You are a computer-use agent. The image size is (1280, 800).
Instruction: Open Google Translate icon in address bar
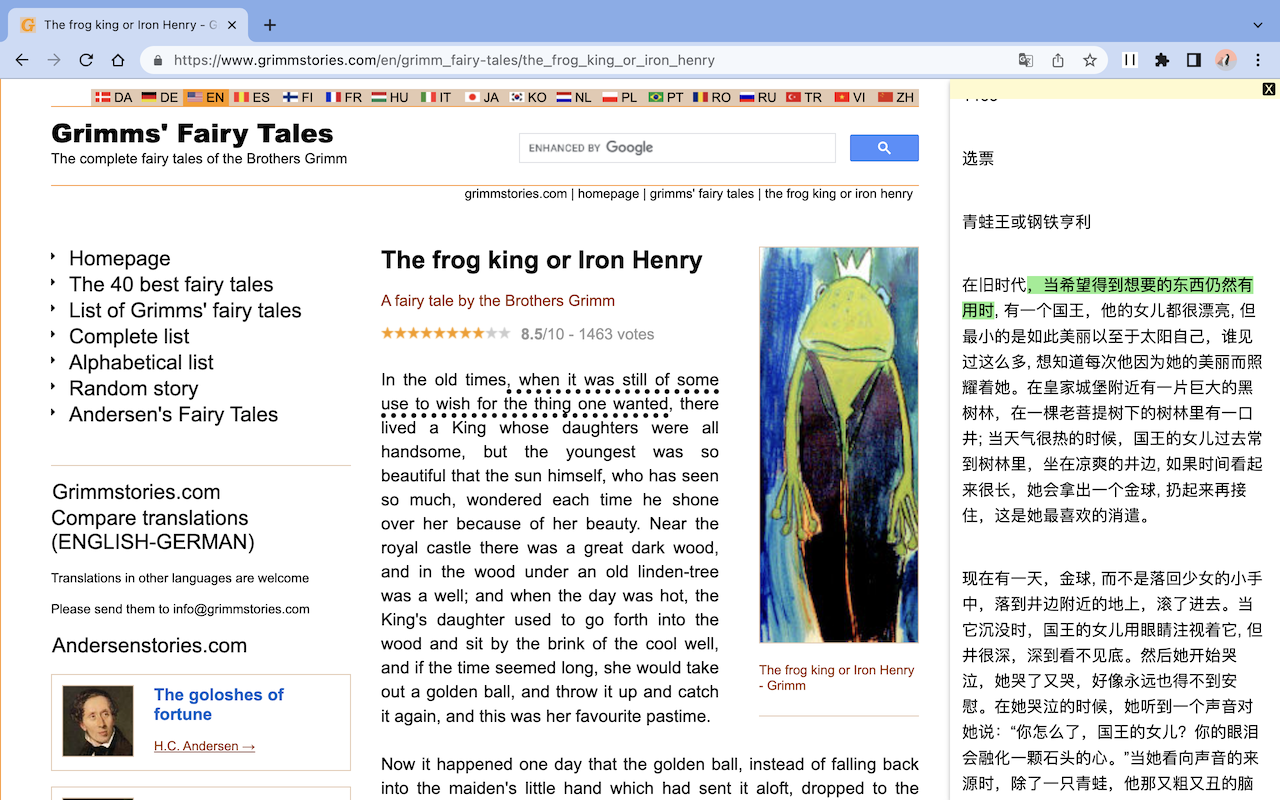1026,60
